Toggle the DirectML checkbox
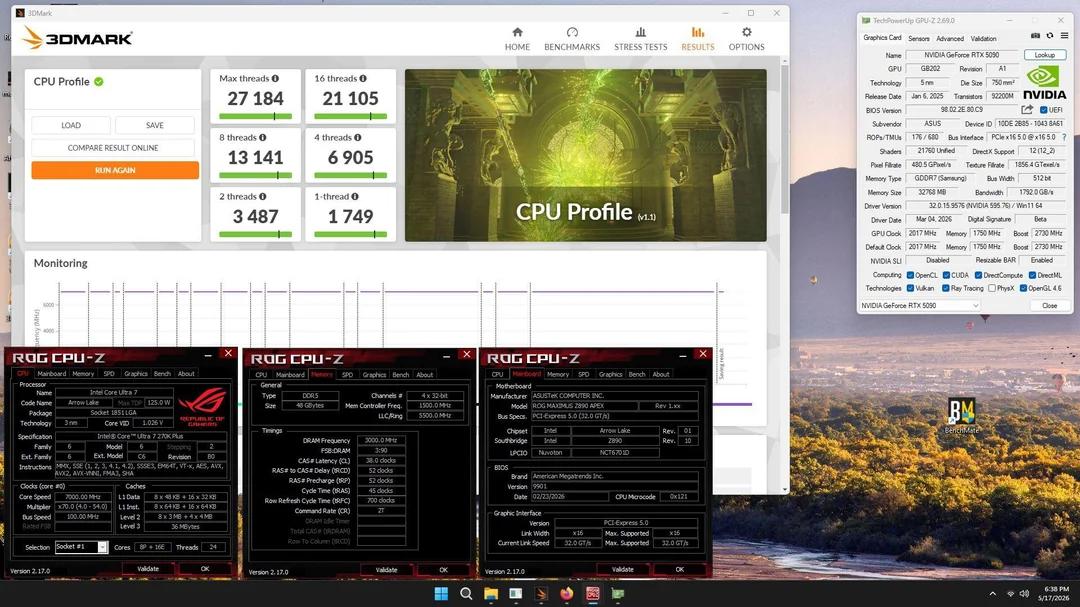The image size is (1080, 607). [x=1032, y=275]
